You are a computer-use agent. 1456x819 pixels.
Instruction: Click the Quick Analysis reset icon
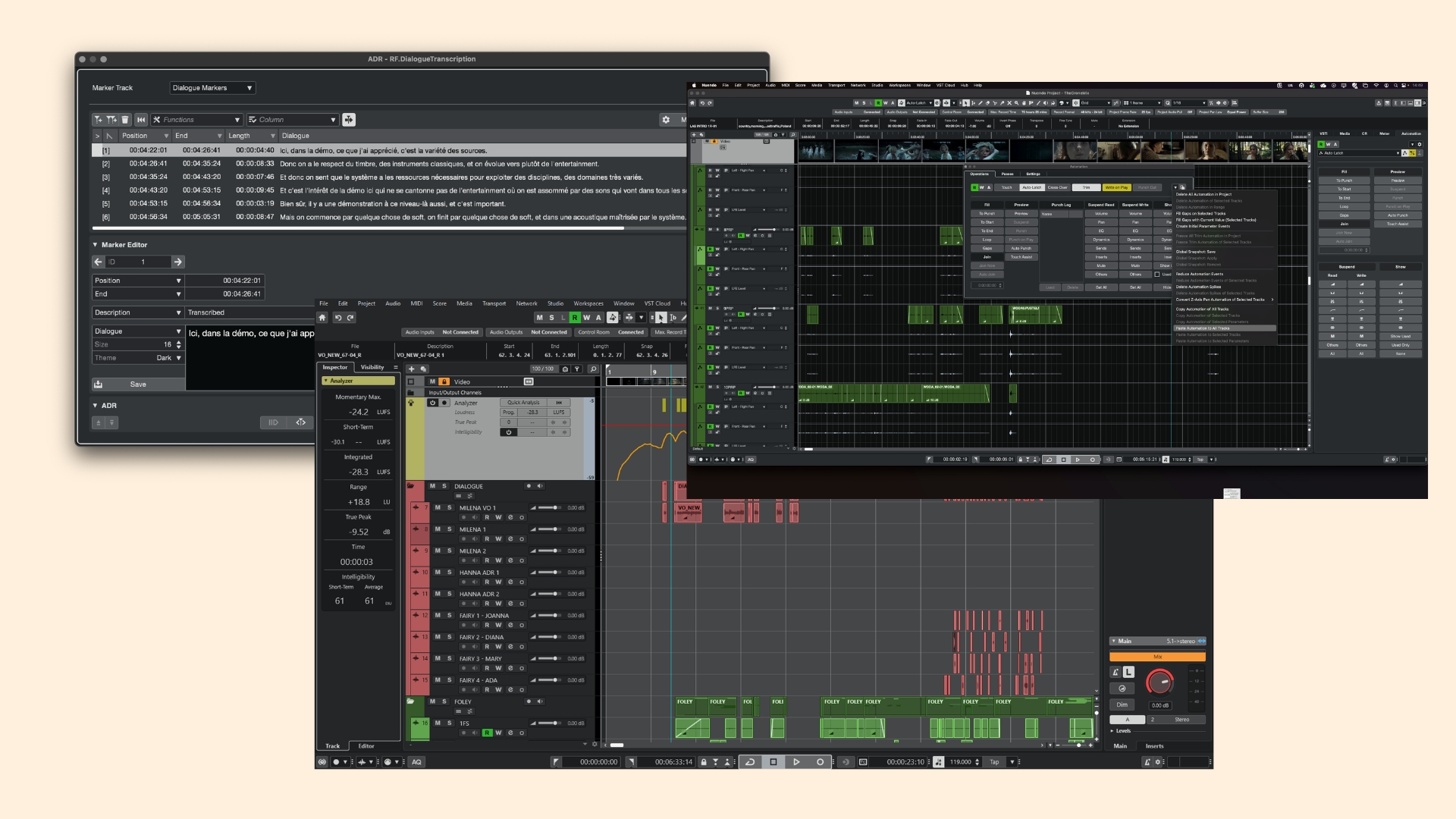click(559, 403)
